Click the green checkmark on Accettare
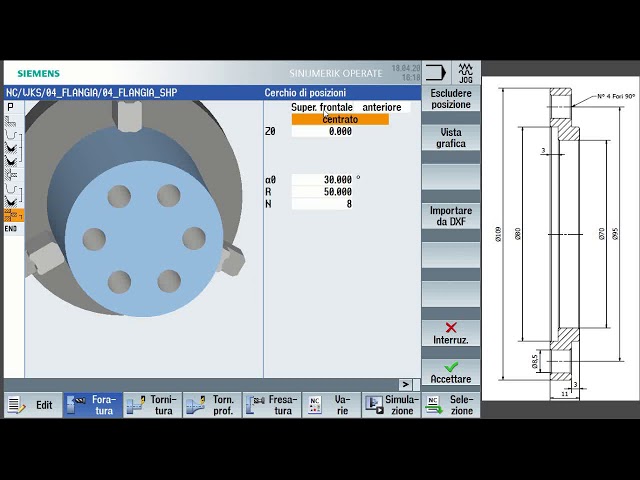 click(x=451, y=366)
